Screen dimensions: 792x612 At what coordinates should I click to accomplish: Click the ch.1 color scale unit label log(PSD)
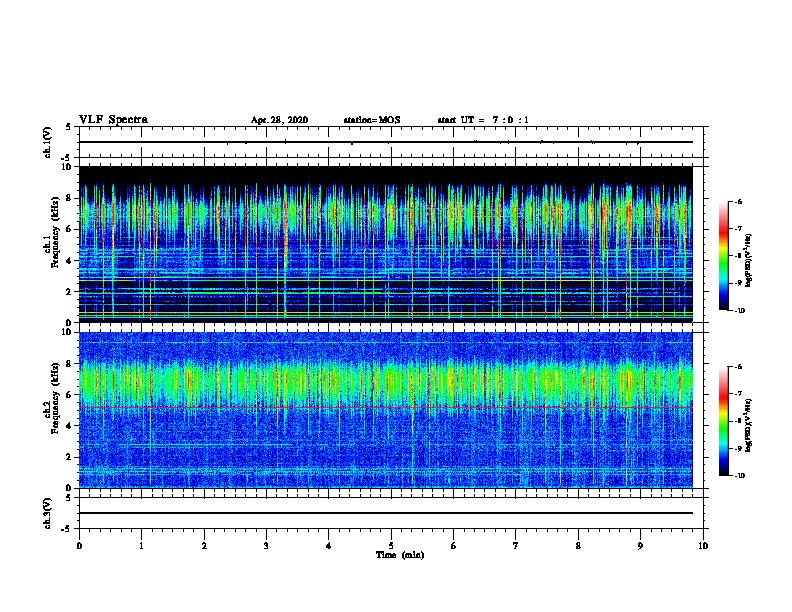click(749, 261)
